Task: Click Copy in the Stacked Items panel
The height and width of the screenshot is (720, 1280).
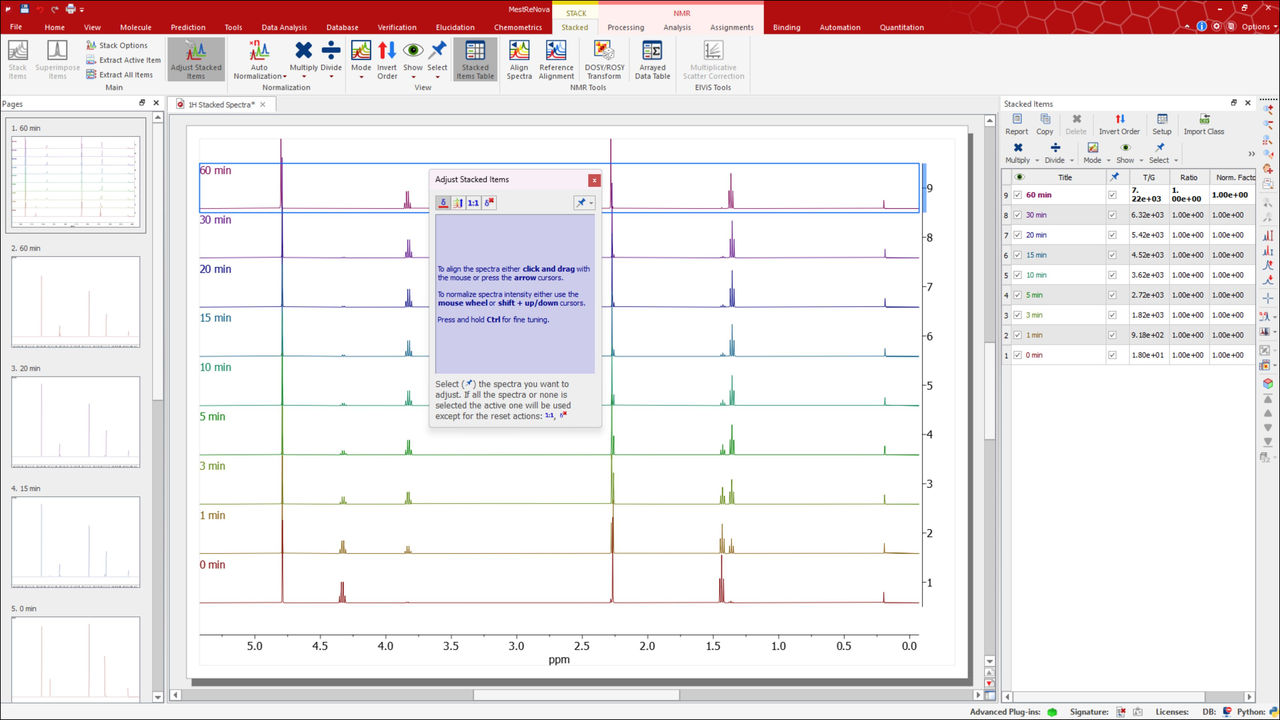Action: pyautogui.click(x=1045, y=124)
